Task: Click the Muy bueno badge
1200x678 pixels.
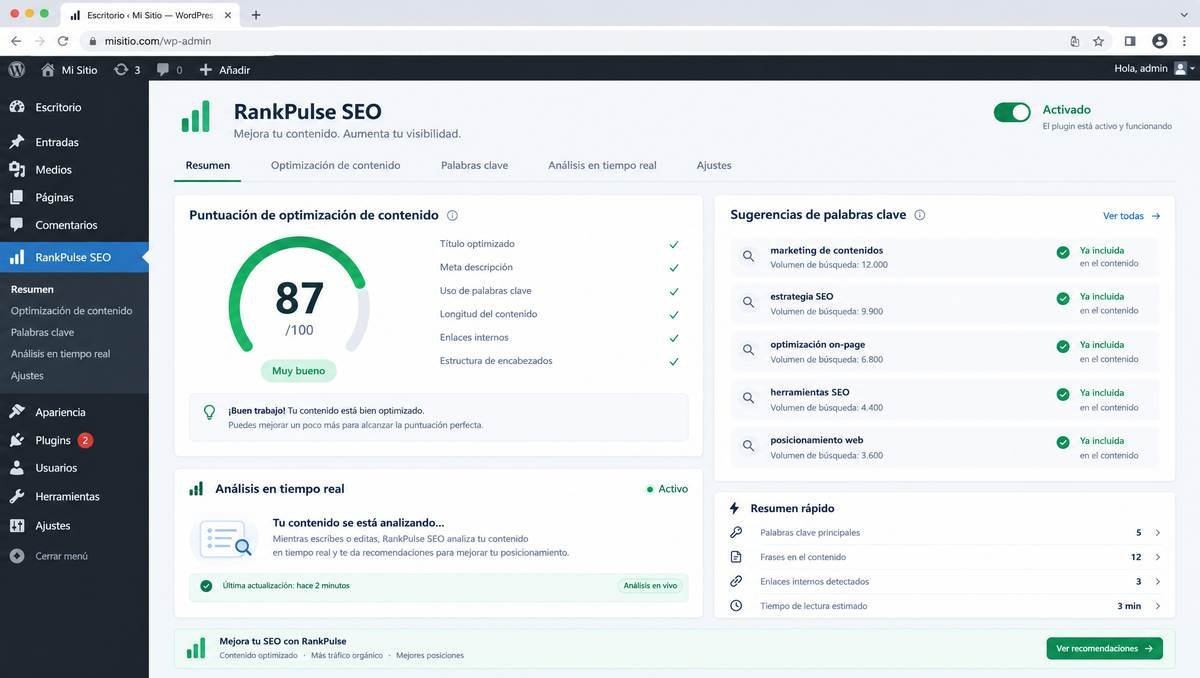Action: pos(299,371)
